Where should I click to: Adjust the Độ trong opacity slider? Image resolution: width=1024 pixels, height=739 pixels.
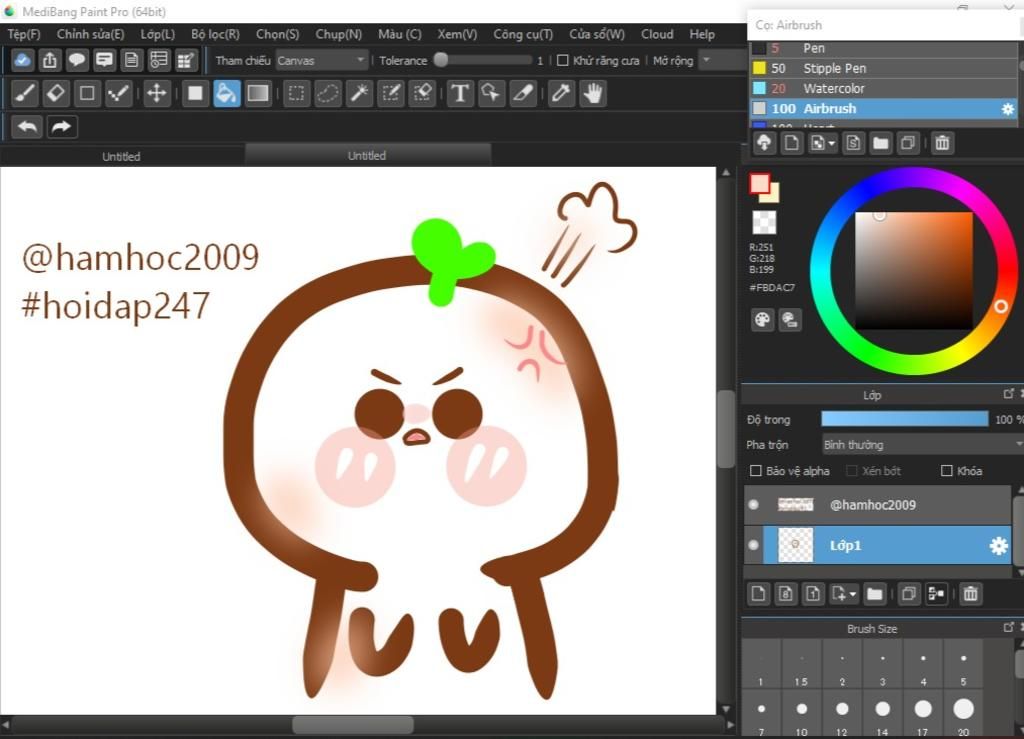(904, 419)
